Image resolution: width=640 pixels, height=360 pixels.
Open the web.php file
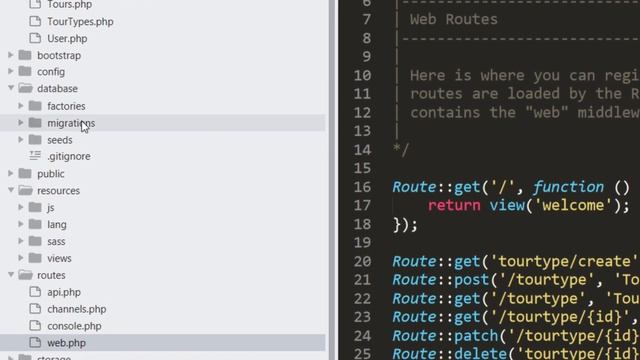click(x=67, y=343)
